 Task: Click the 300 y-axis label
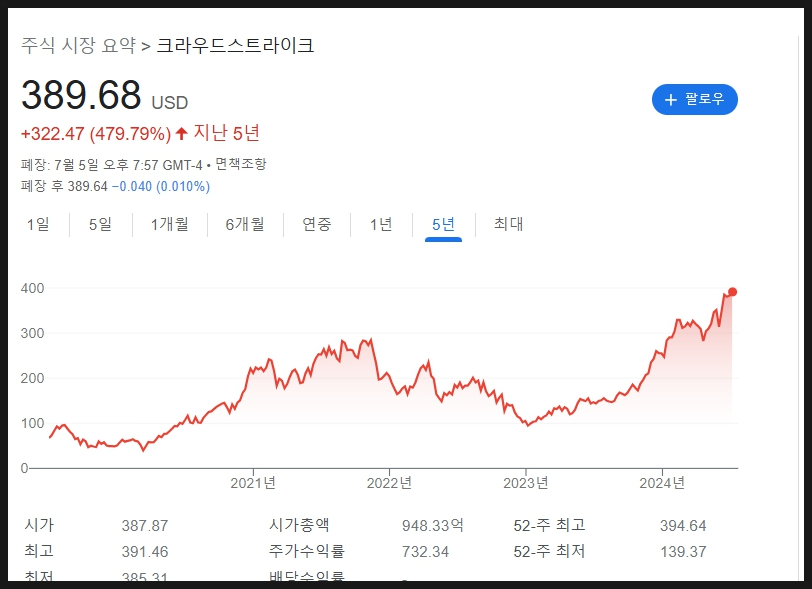[x=32, y=333]
